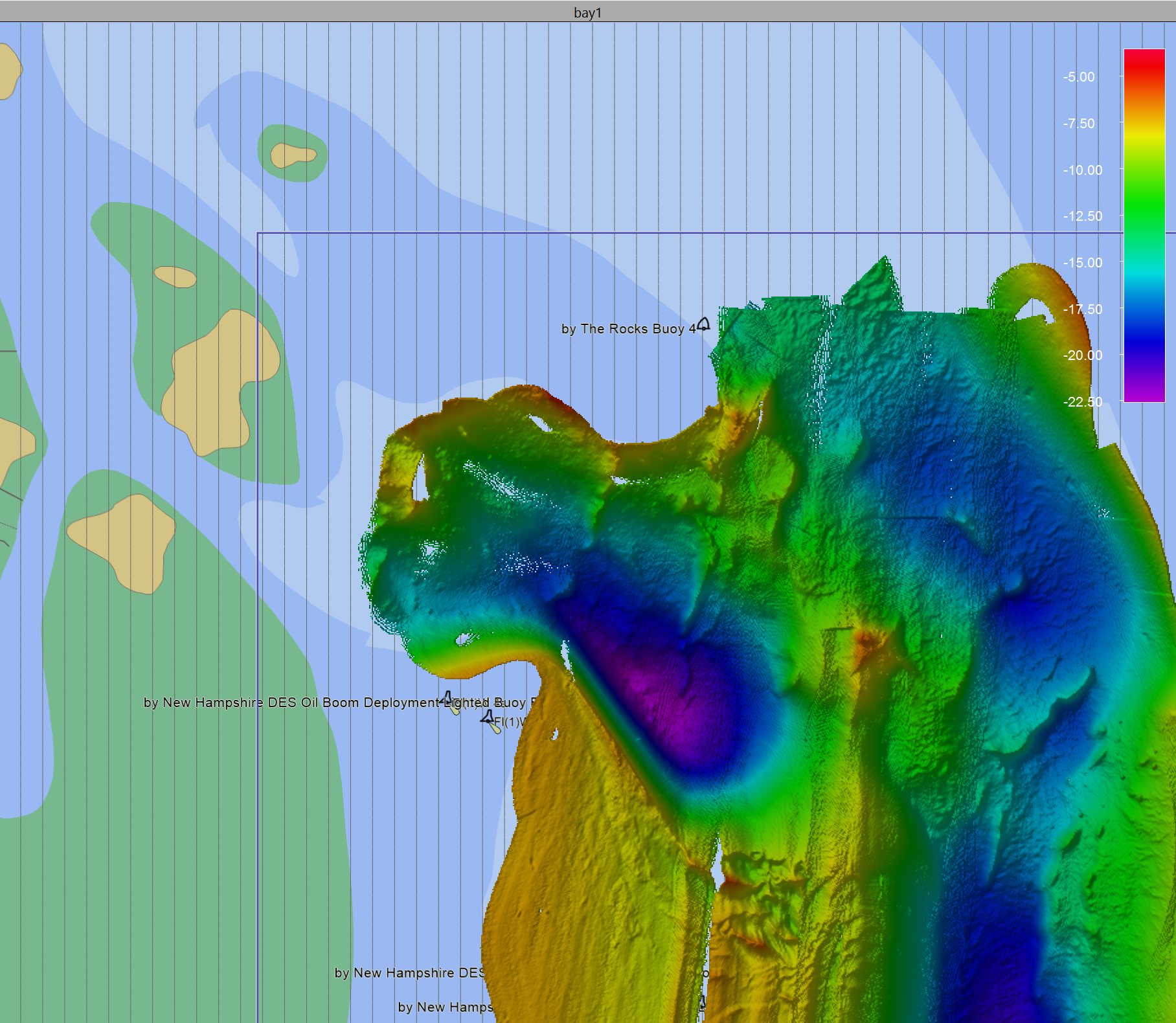Screen dimensions: 1176x1023
Task: Pick the red top of the depth color bar
Action: [x=1144, y=58]
